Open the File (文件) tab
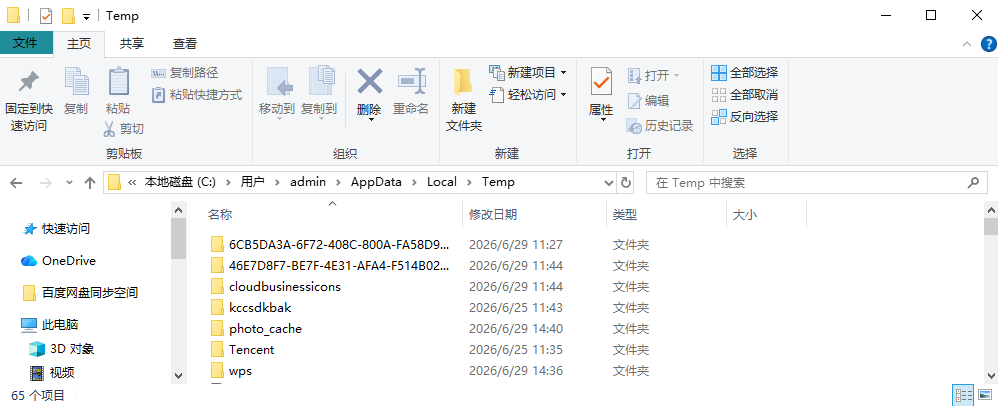This screenshot has height=406, width=998. pos(25,43)
